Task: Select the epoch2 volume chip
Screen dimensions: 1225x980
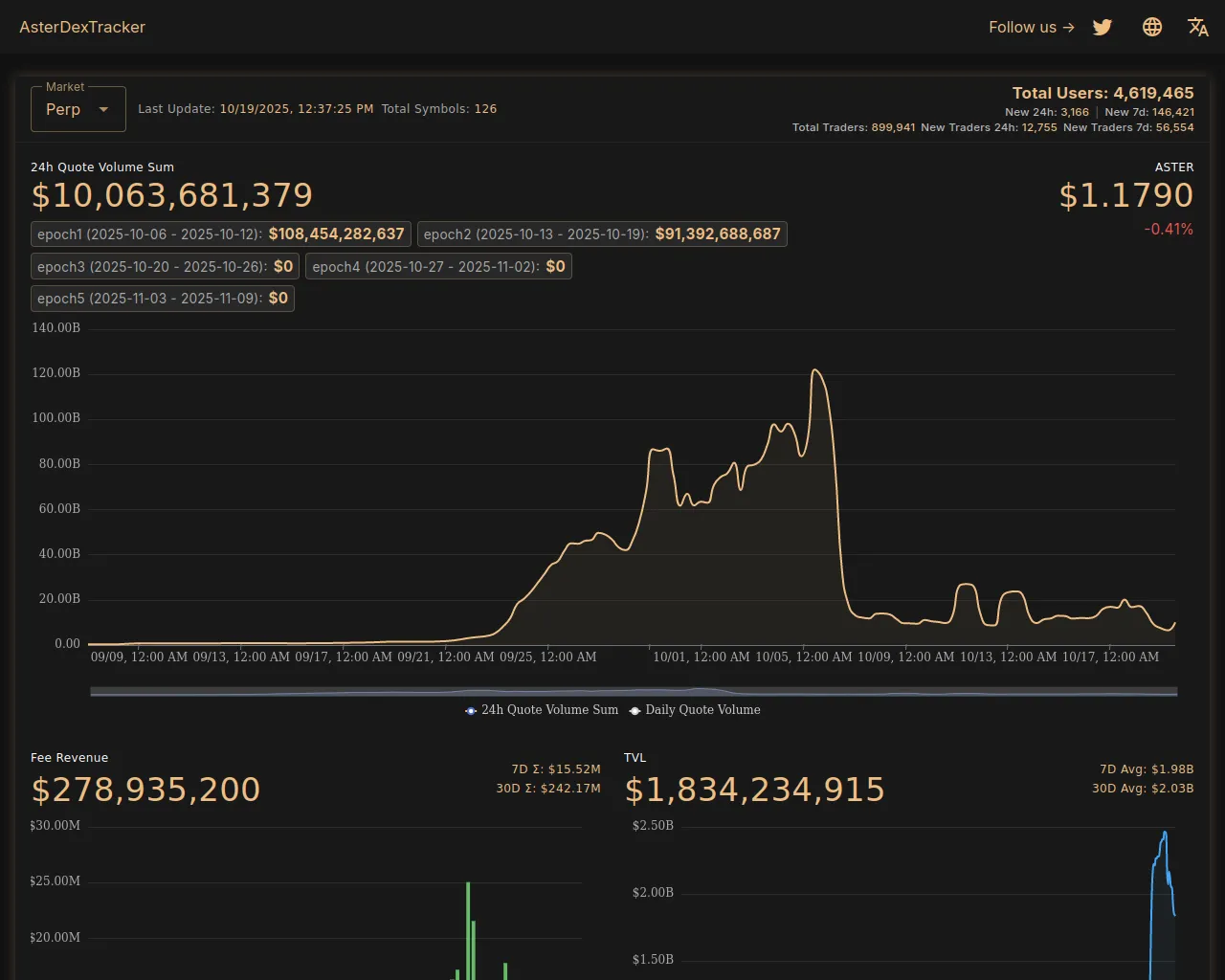Action: point(602,234)
